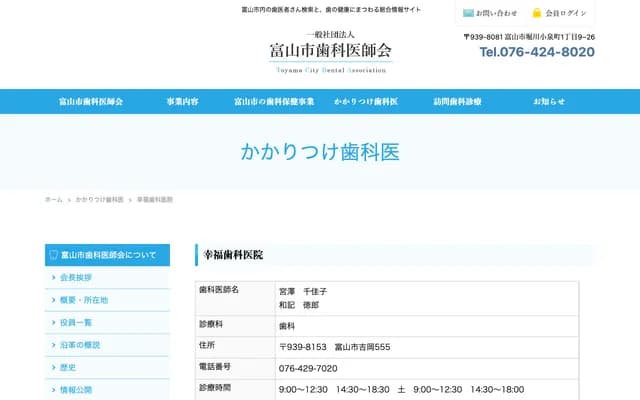Click the envelope icon next to お問い合わせ
Viewport: 640px width, 400px height.
[468, 13]
